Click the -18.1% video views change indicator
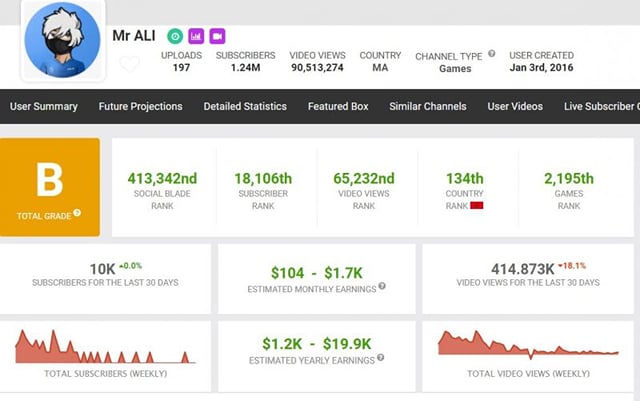The image size is (640, 401). [572, 266]
